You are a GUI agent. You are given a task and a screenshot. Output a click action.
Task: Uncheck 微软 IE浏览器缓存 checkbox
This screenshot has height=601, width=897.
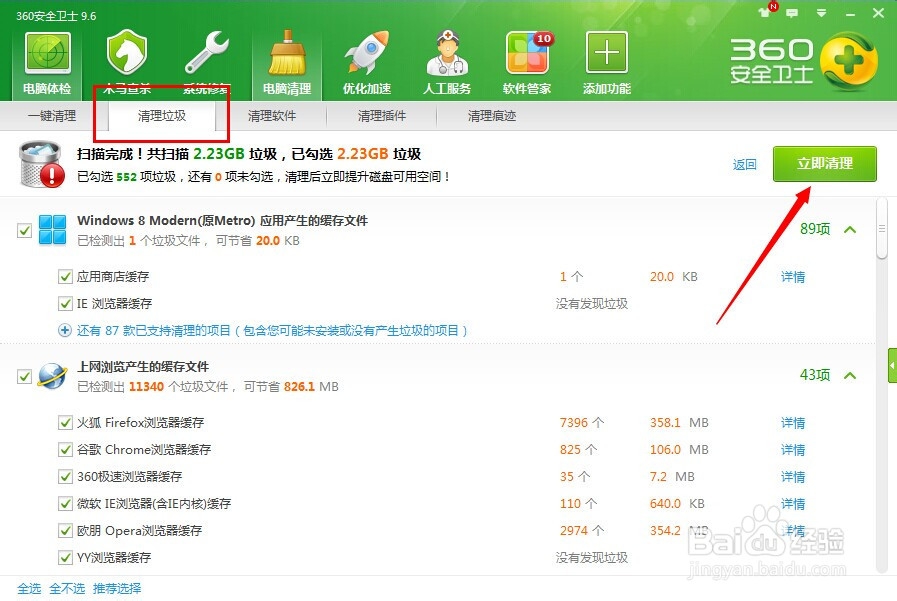tap(65, 504)
